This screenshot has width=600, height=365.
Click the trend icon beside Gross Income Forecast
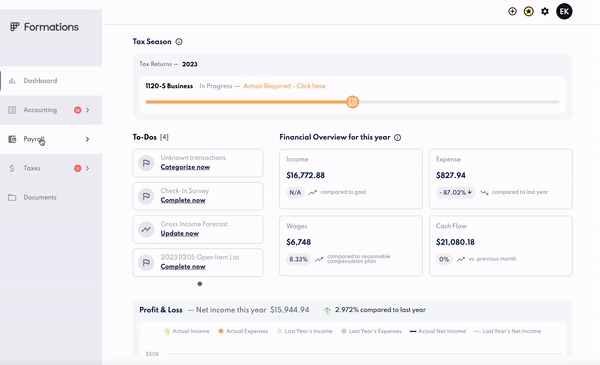146,230
